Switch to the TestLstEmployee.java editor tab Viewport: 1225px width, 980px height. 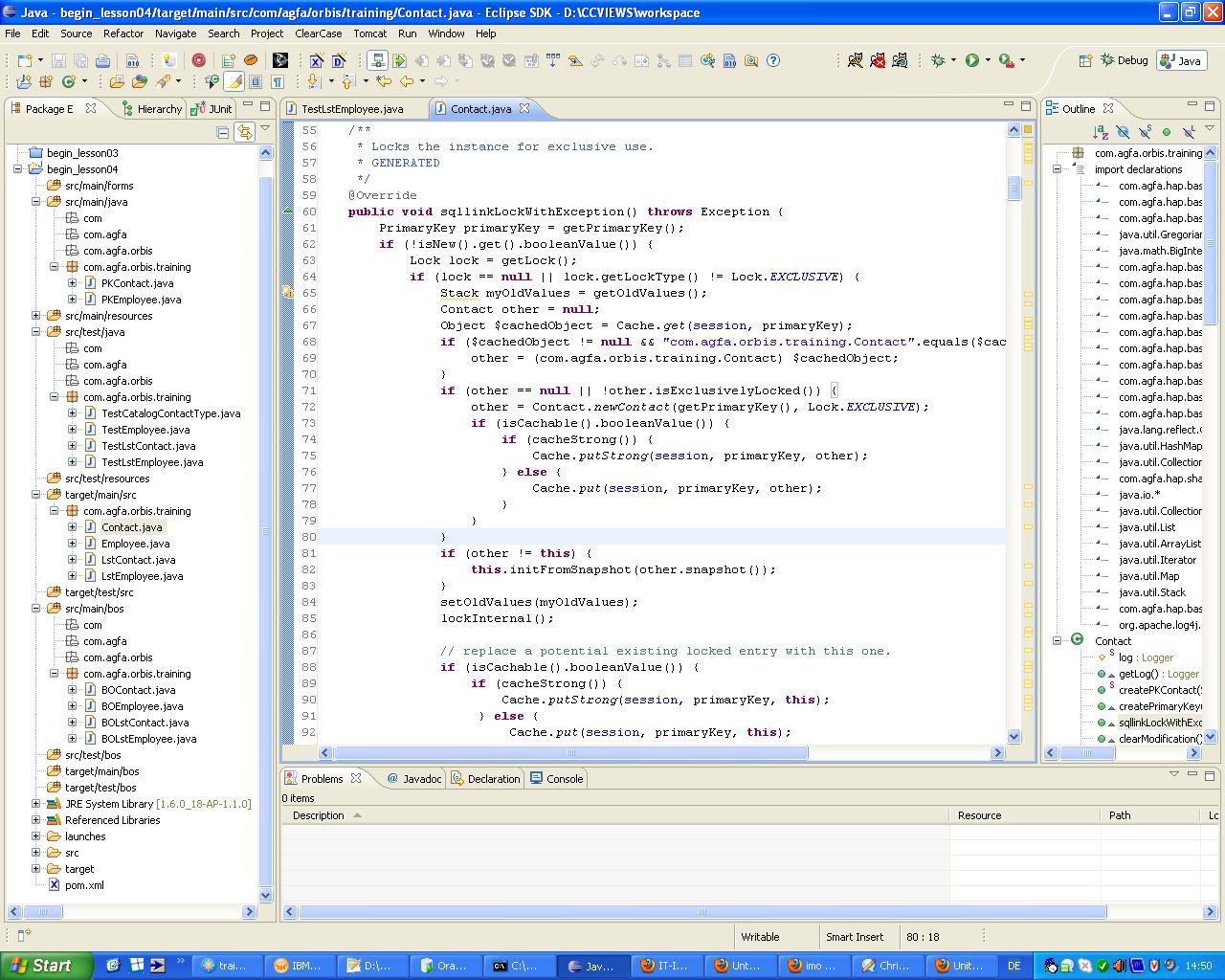pos(351,109)
